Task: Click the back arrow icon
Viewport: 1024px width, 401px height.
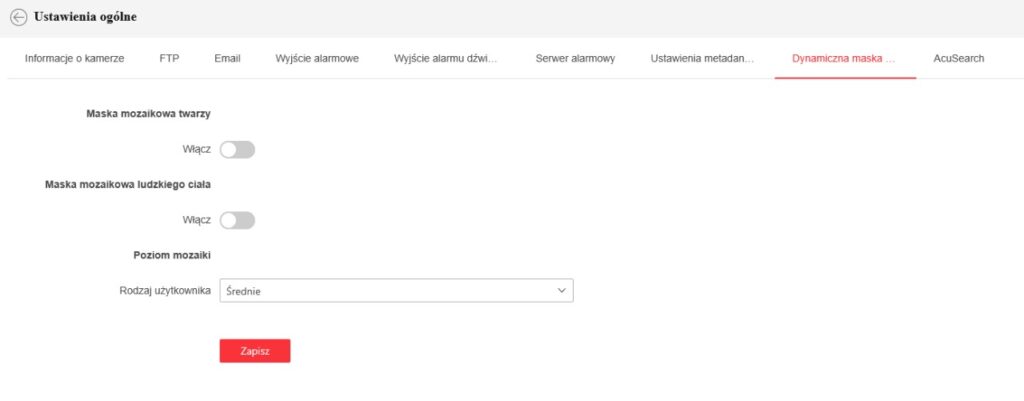Action: click(18, 17)
